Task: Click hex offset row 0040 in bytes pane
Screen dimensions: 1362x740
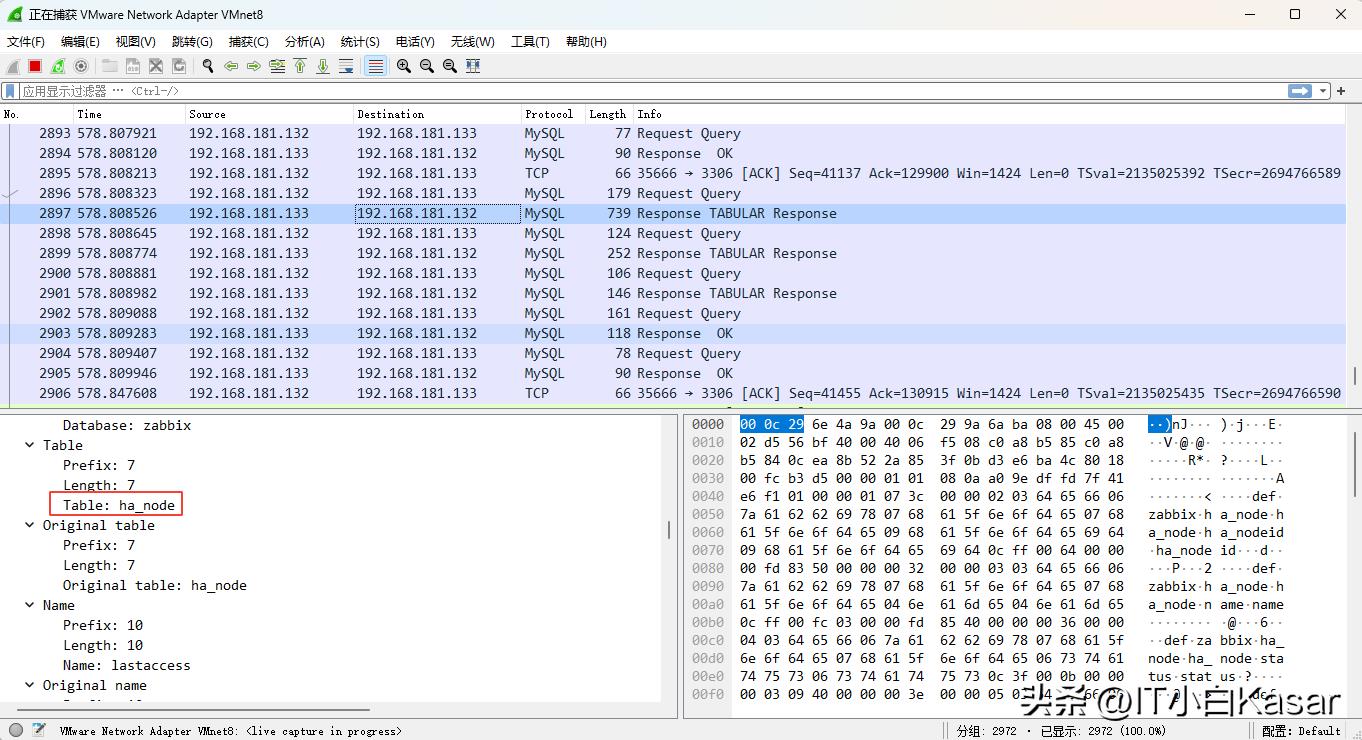Action: click(708, 496)
